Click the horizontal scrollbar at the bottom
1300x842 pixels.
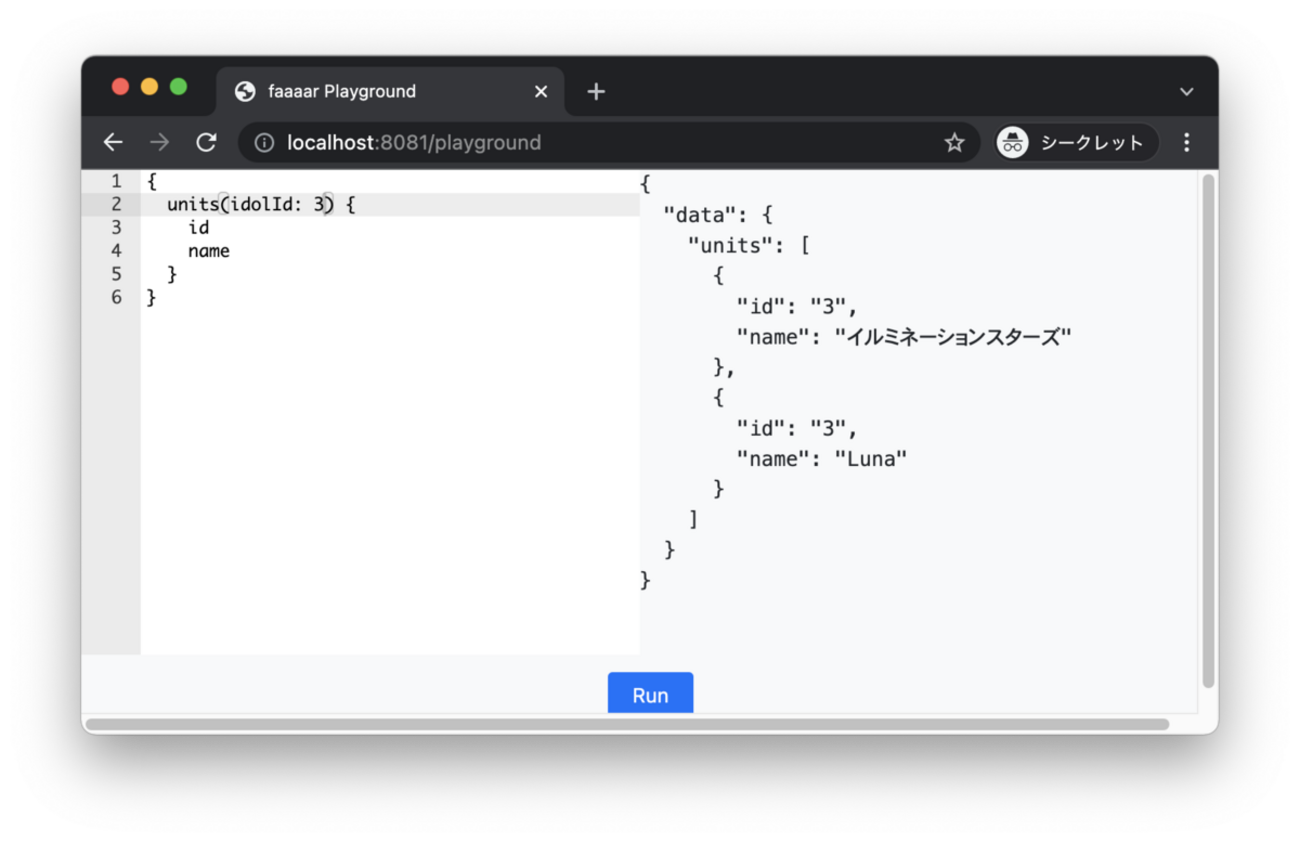(627, 724)
